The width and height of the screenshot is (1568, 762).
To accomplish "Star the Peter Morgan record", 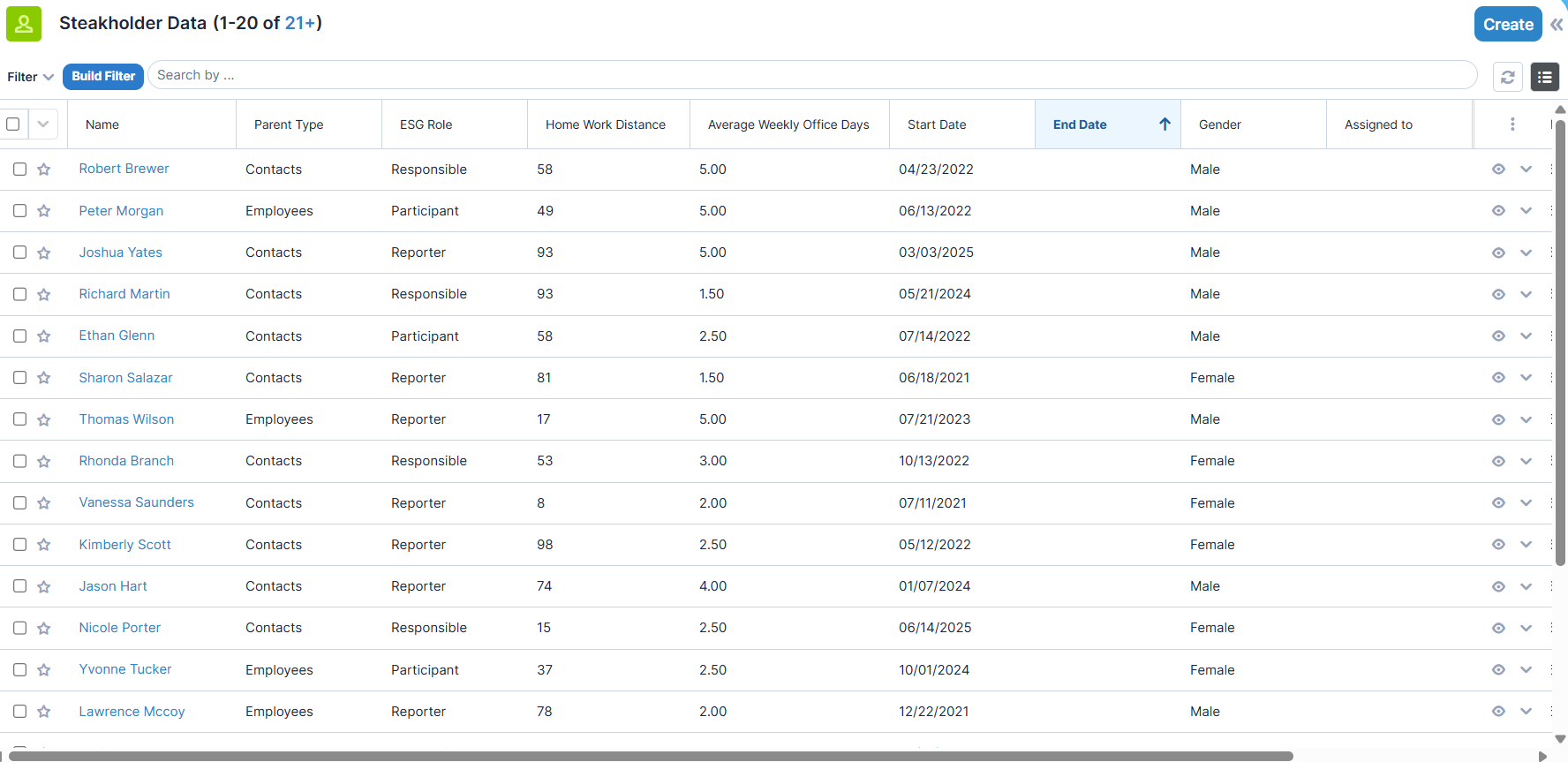I will pyautogui.click(x=44, y=211).
